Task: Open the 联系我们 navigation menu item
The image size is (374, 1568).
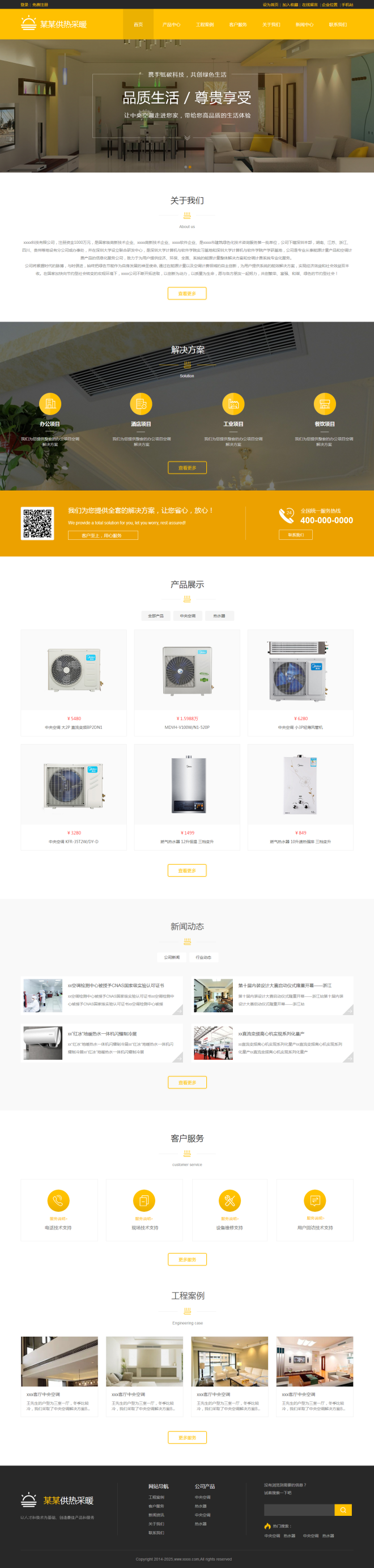Action: point(338,24)
